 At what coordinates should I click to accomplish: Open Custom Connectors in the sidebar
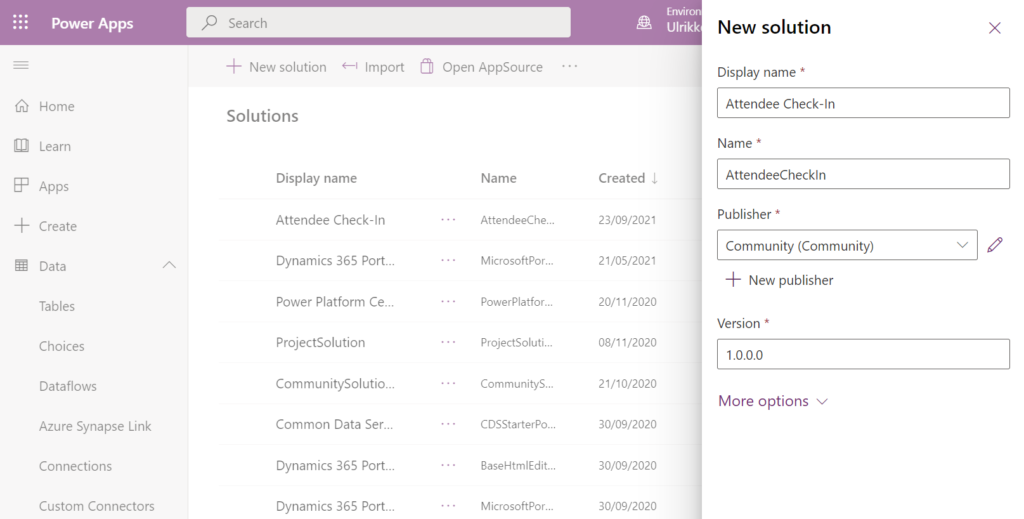pos(97,506)
